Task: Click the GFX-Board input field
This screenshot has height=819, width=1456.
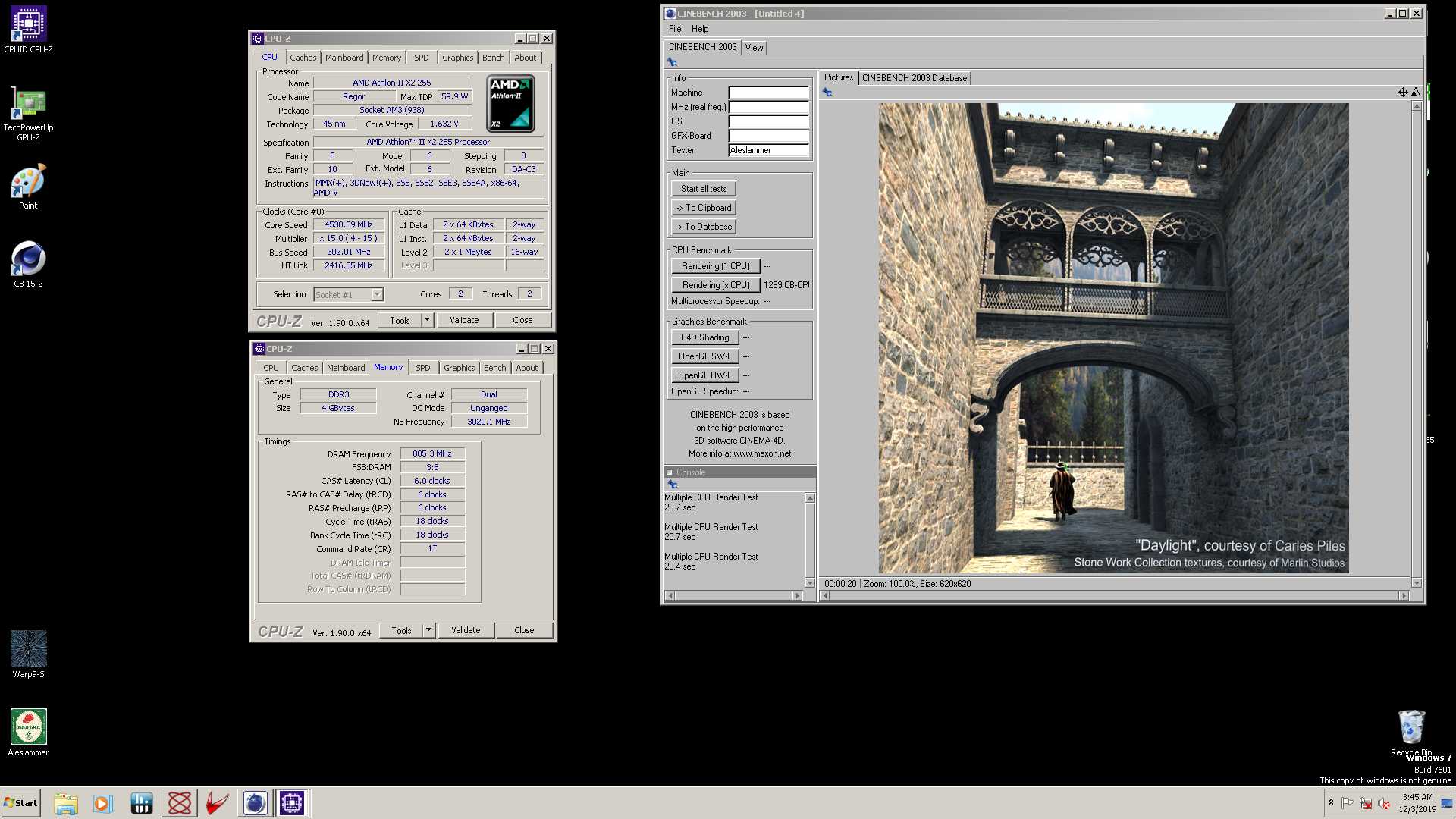Action: [768, 136]
